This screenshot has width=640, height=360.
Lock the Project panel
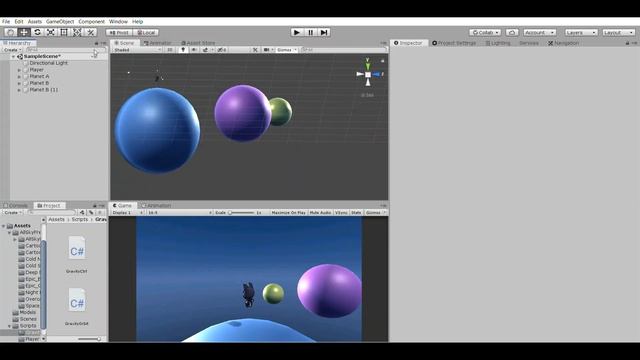(x=95, y=206)
